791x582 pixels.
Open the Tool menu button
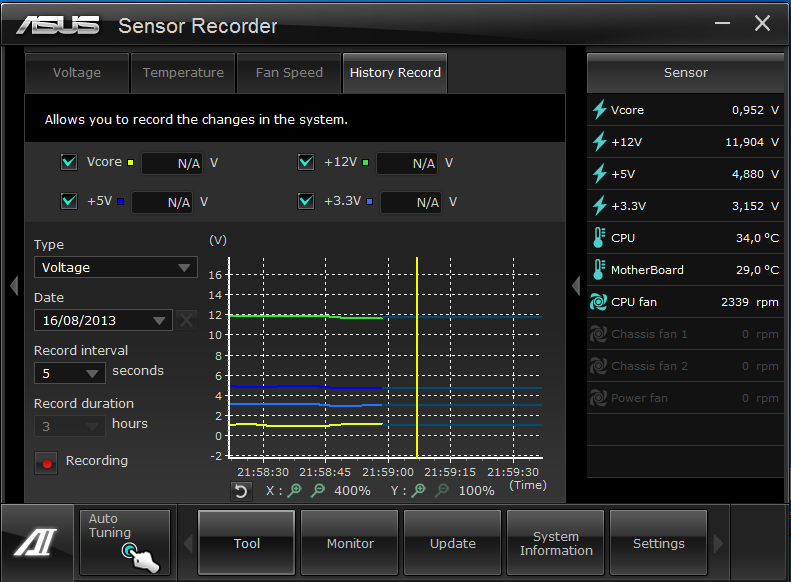[x=247, y=543]
